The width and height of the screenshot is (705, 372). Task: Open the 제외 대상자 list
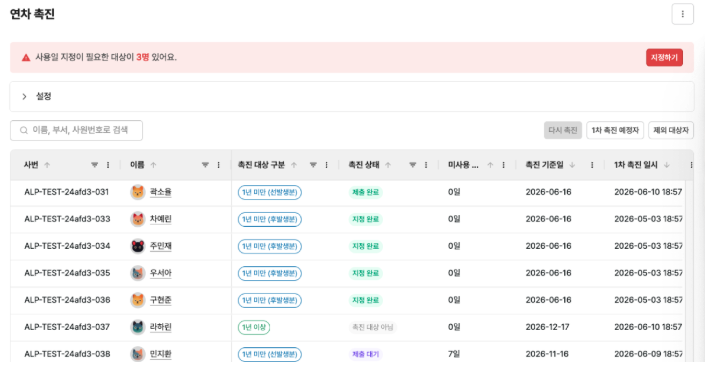coord(671,130)
